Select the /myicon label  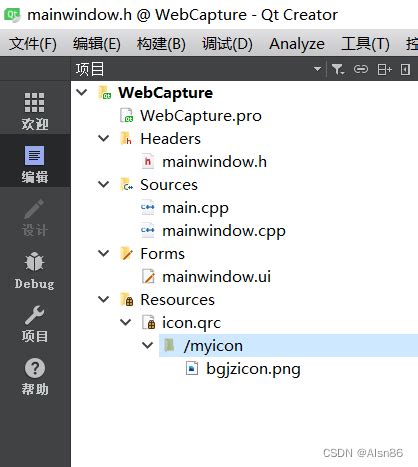click(x=213, y=346)
